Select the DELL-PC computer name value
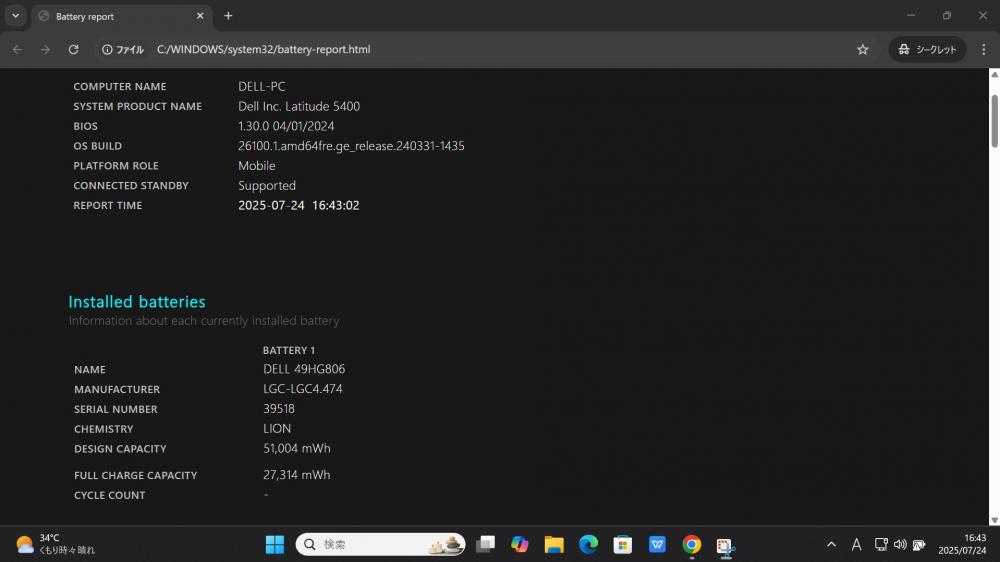Screen dimensions: 1000x562 (x=261, y=86)
